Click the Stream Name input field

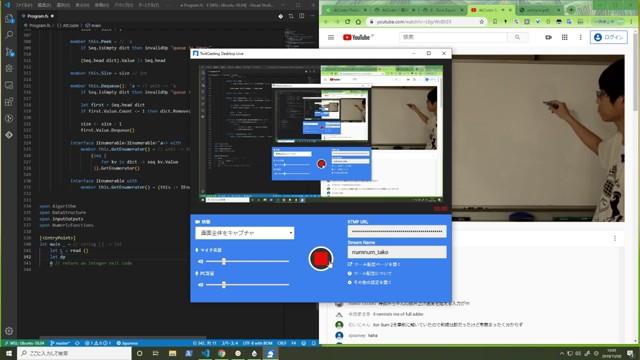click(x=397, y=252)
